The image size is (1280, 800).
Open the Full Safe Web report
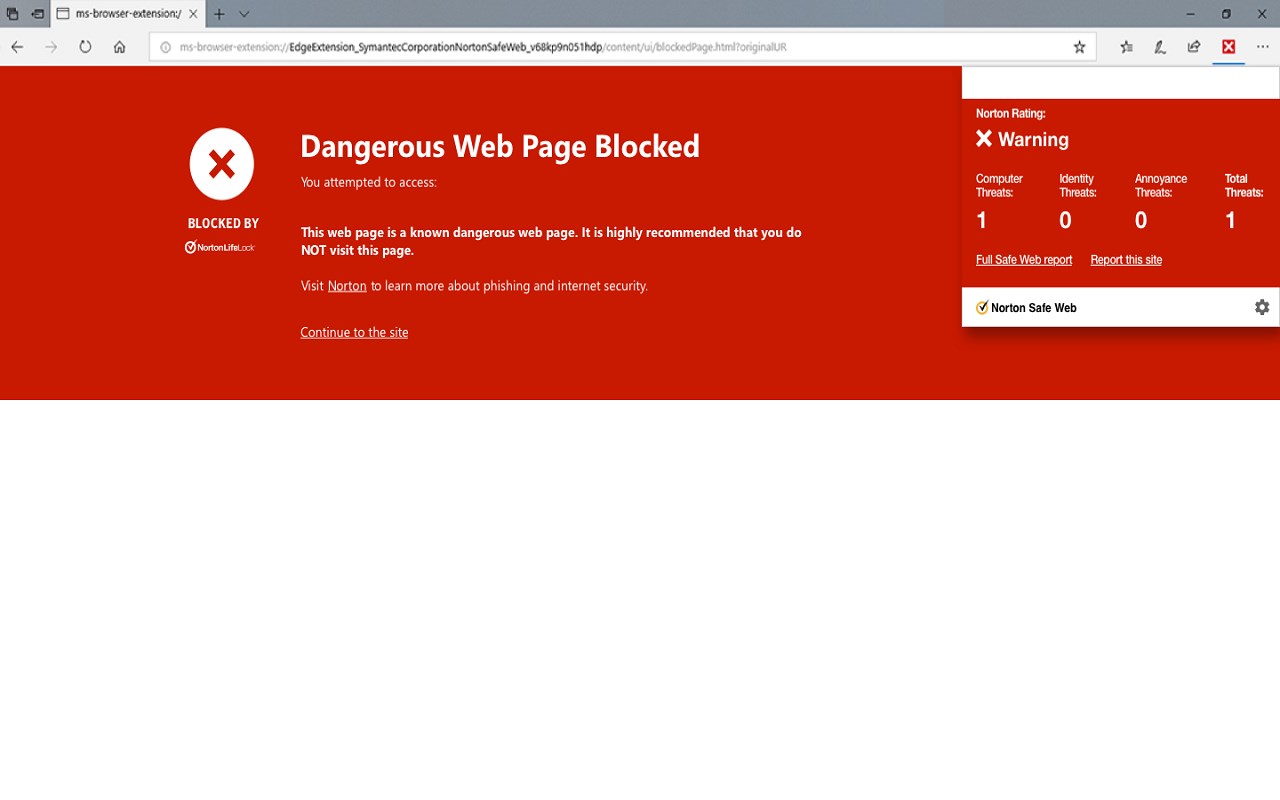pos(1024,260)
